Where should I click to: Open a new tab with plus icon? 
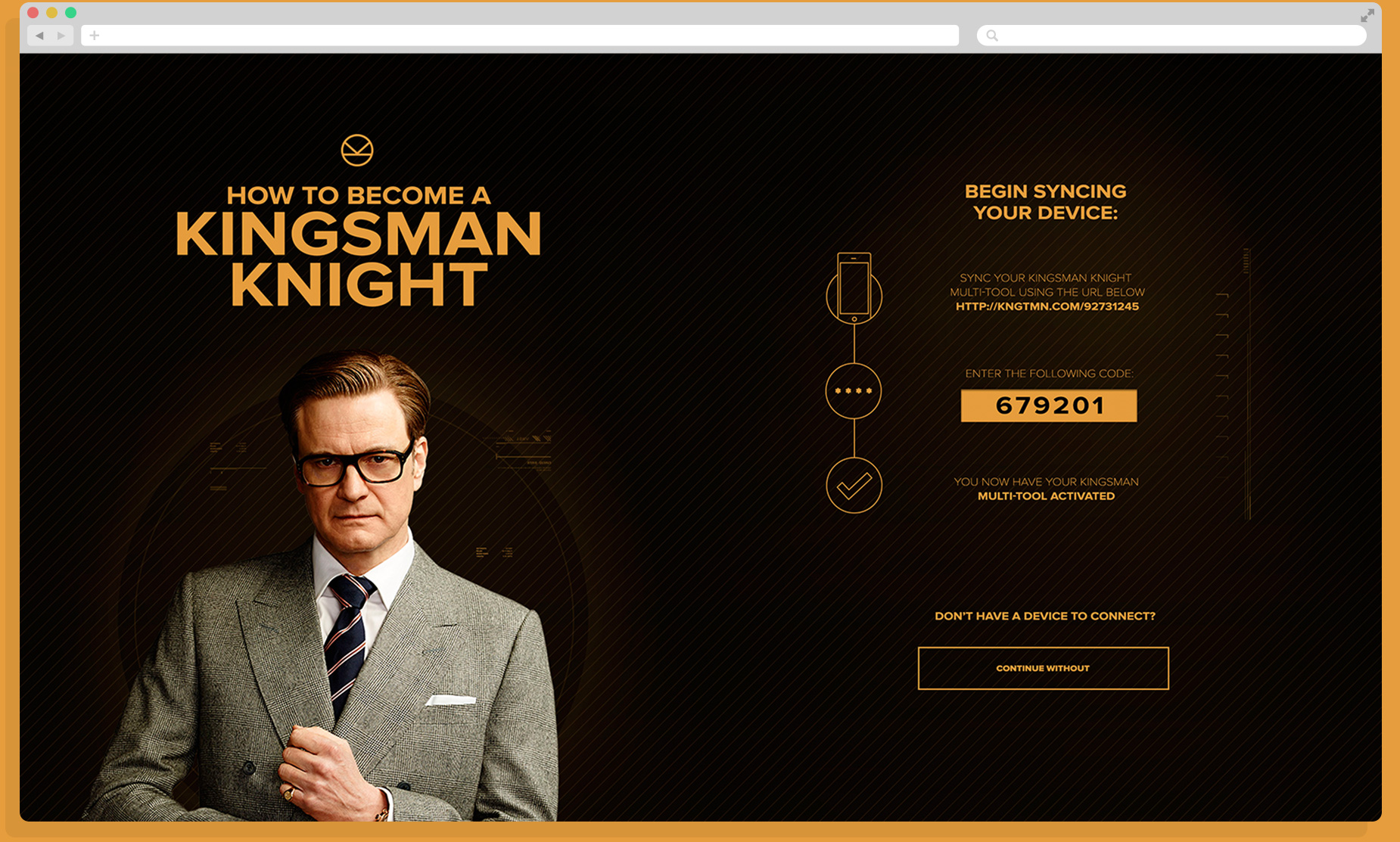95,35
